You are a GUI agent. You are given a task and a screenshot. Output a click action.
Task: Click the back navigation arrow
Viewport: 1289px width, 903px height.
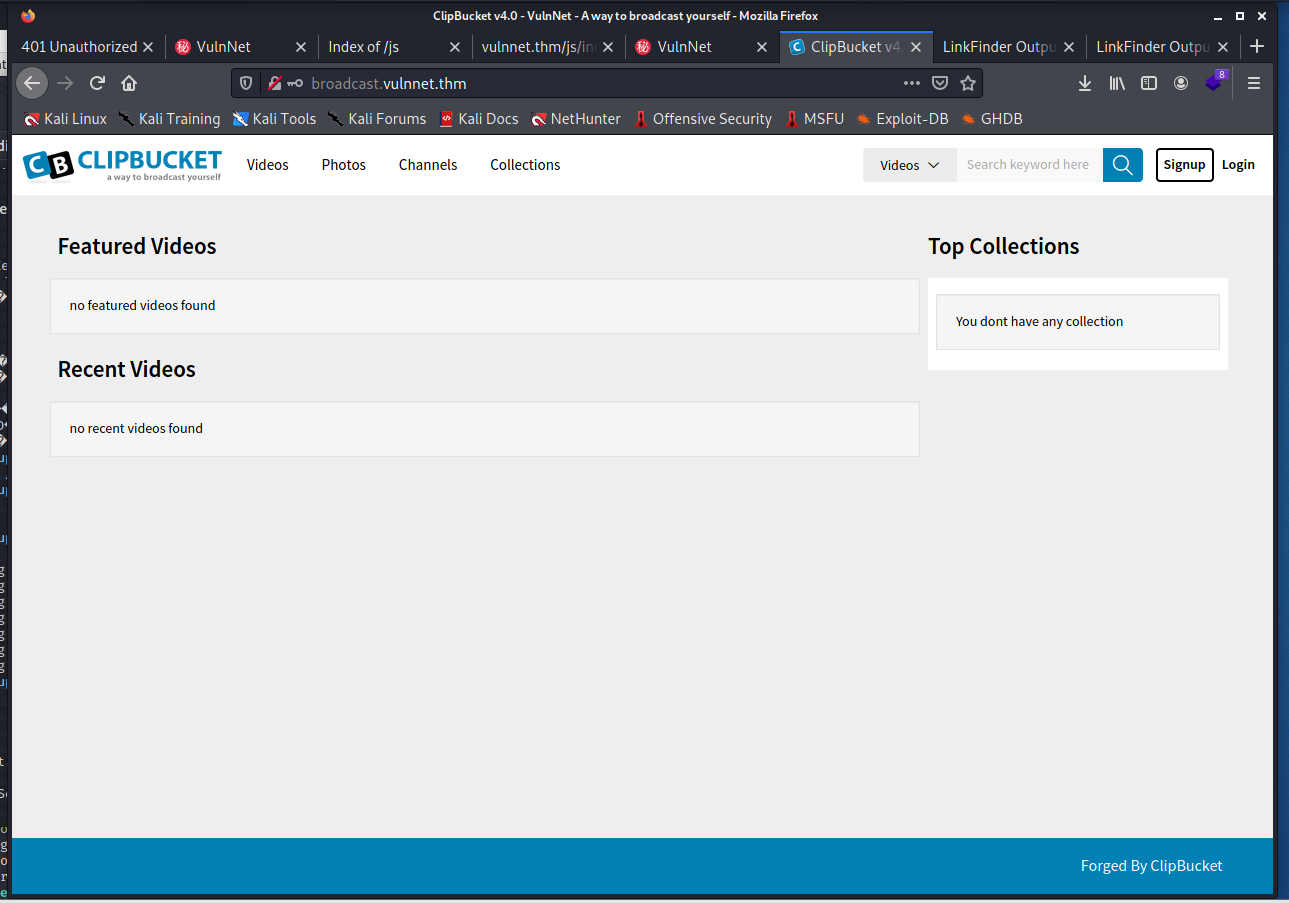[x=32, y=83]
